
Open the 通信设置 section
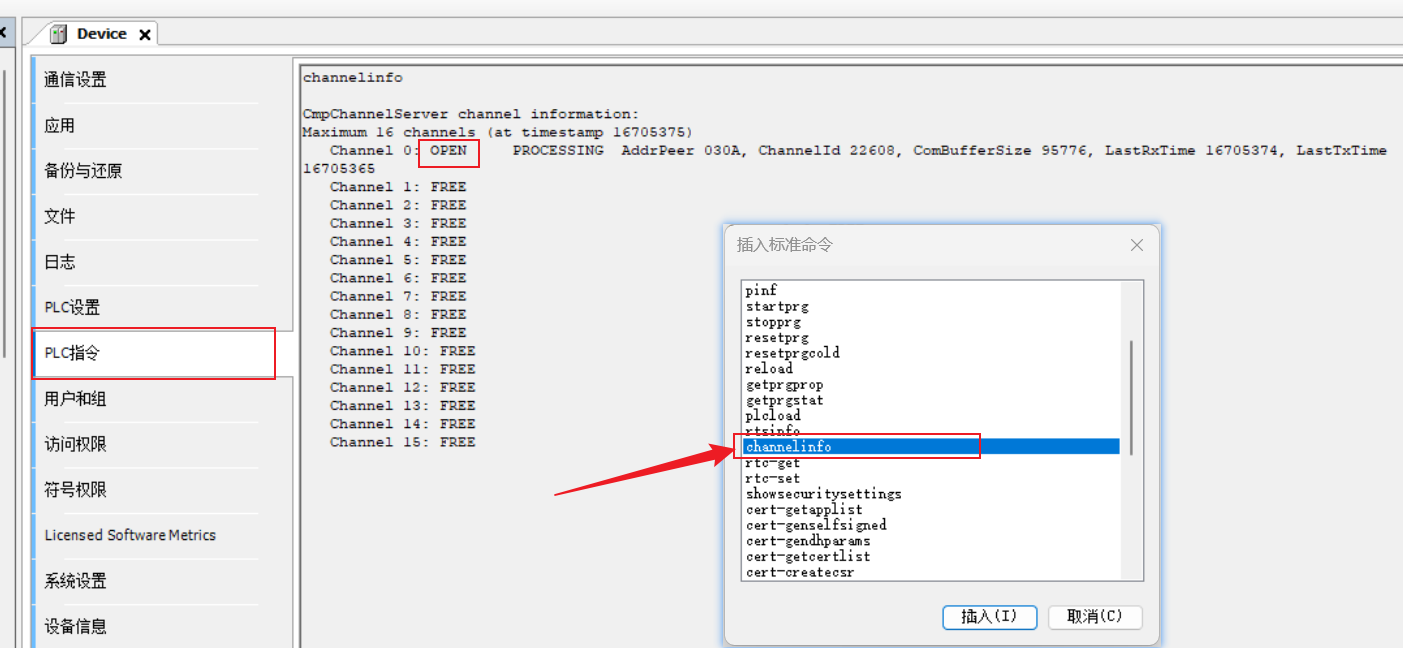[76, 80]
